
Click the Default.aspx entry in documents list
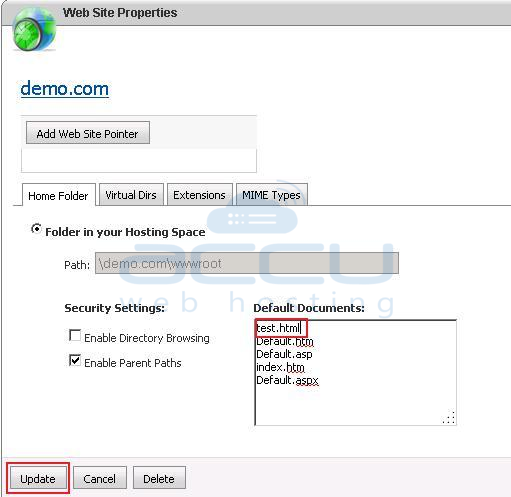[287, 380]
